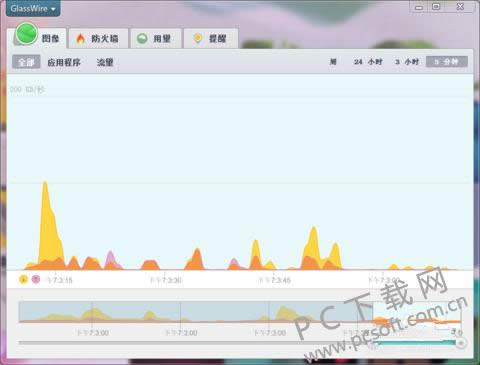Go to the 提醒 alerts tab
The image size is (480, 365).
[211, 38]
